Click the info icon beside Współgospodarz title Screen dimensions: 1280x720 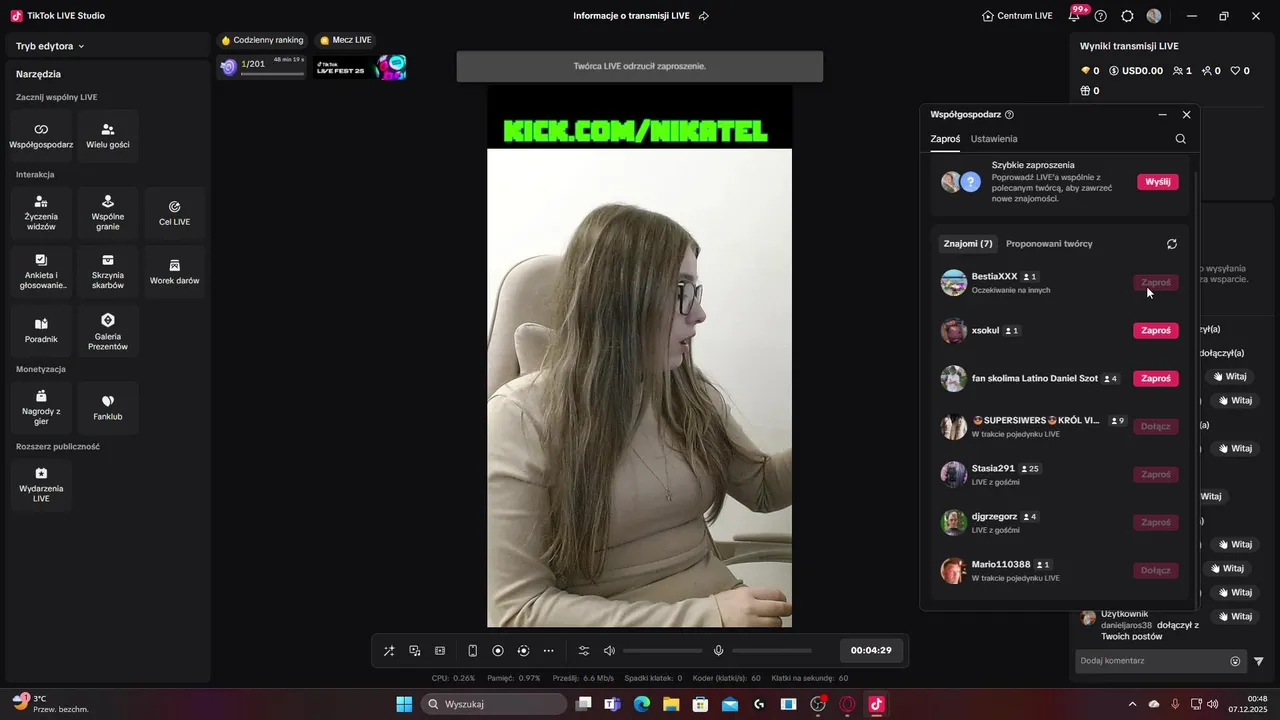point(1009,115)
